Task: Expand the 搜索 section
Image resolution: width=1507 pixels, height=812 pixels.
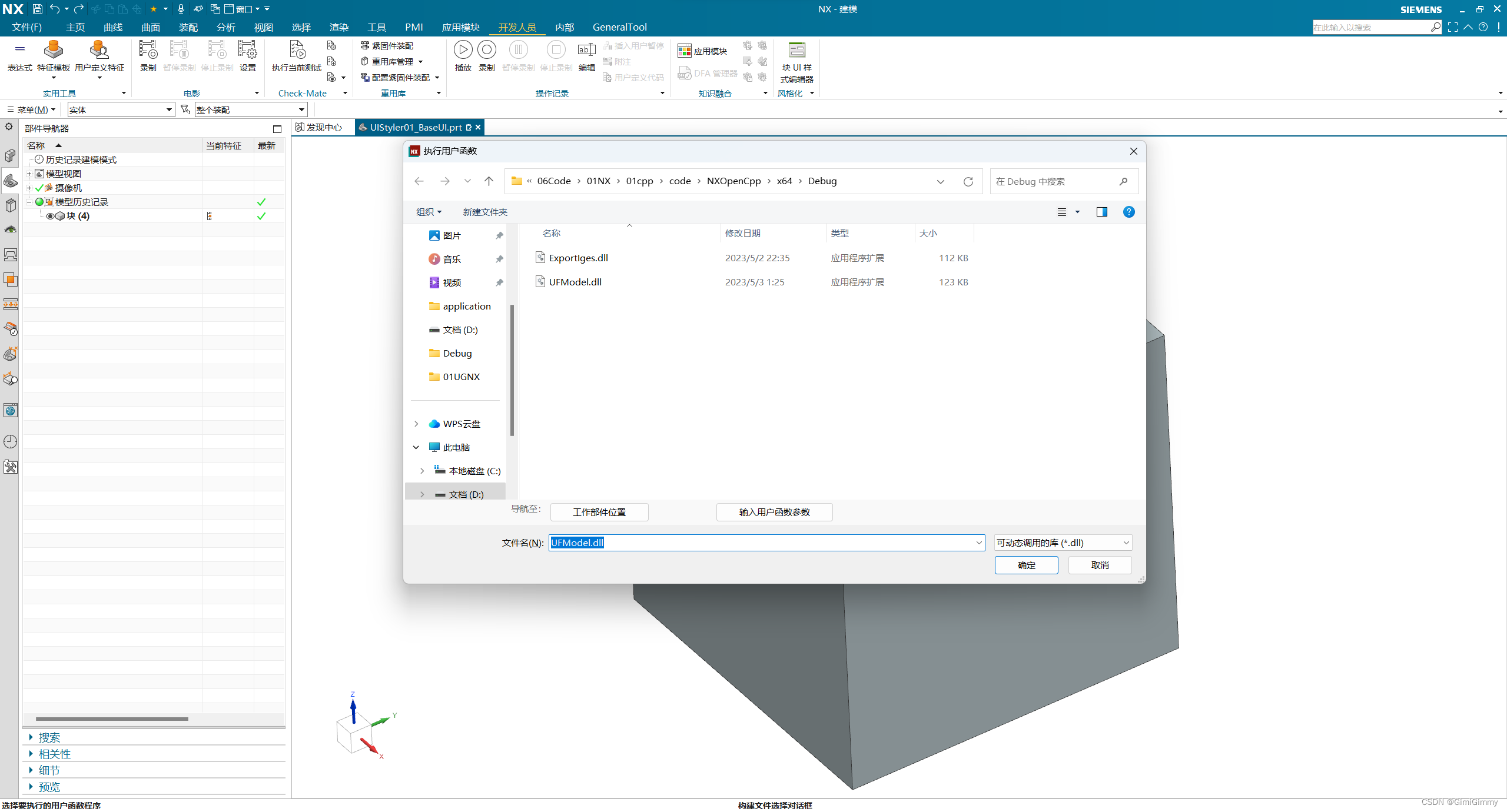Action: coord(31,737)
